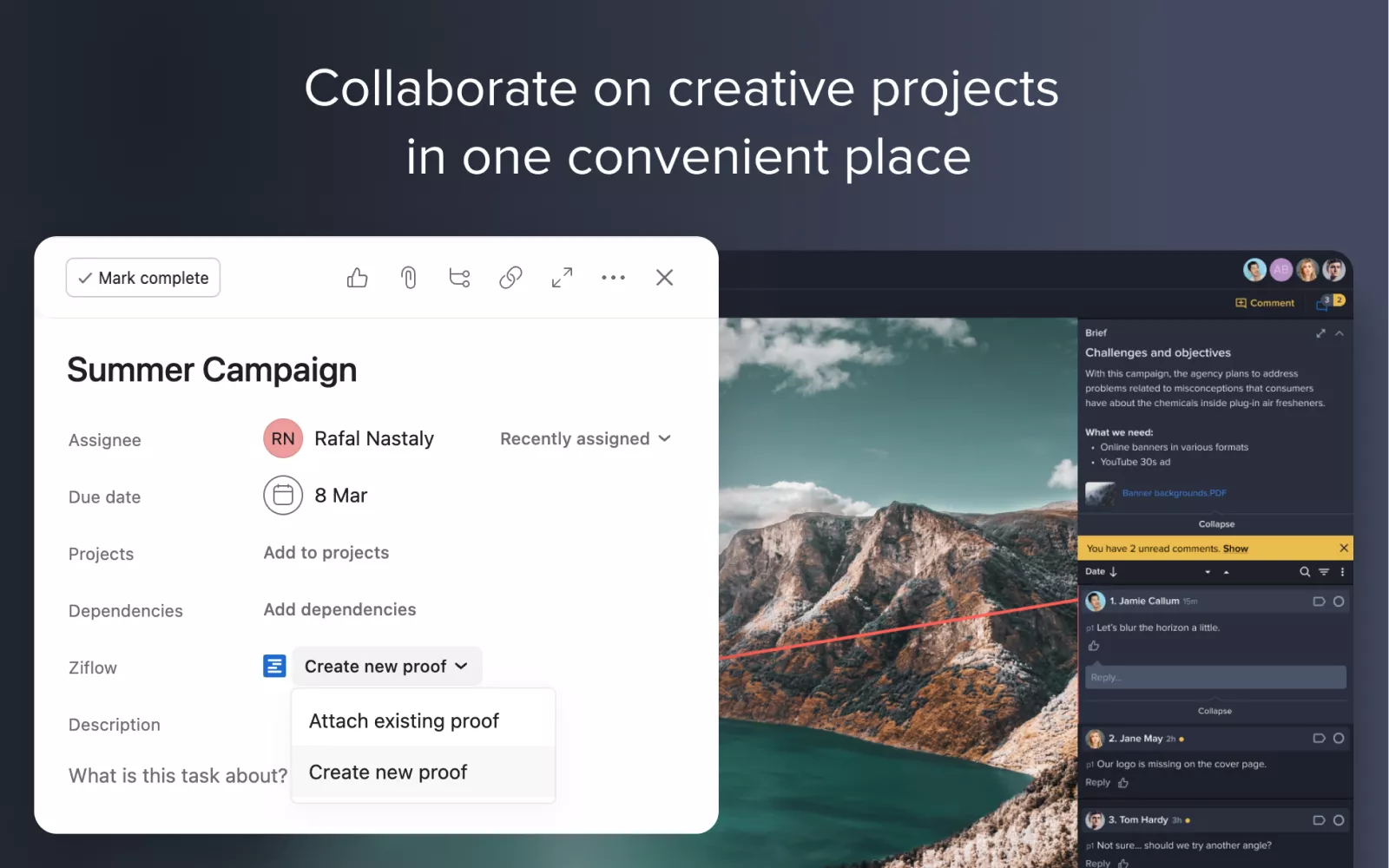The image size is (1389, 868).
Task: Select Attach existing proof menu option
Action: pyautogui.click(x=405, y=721)
